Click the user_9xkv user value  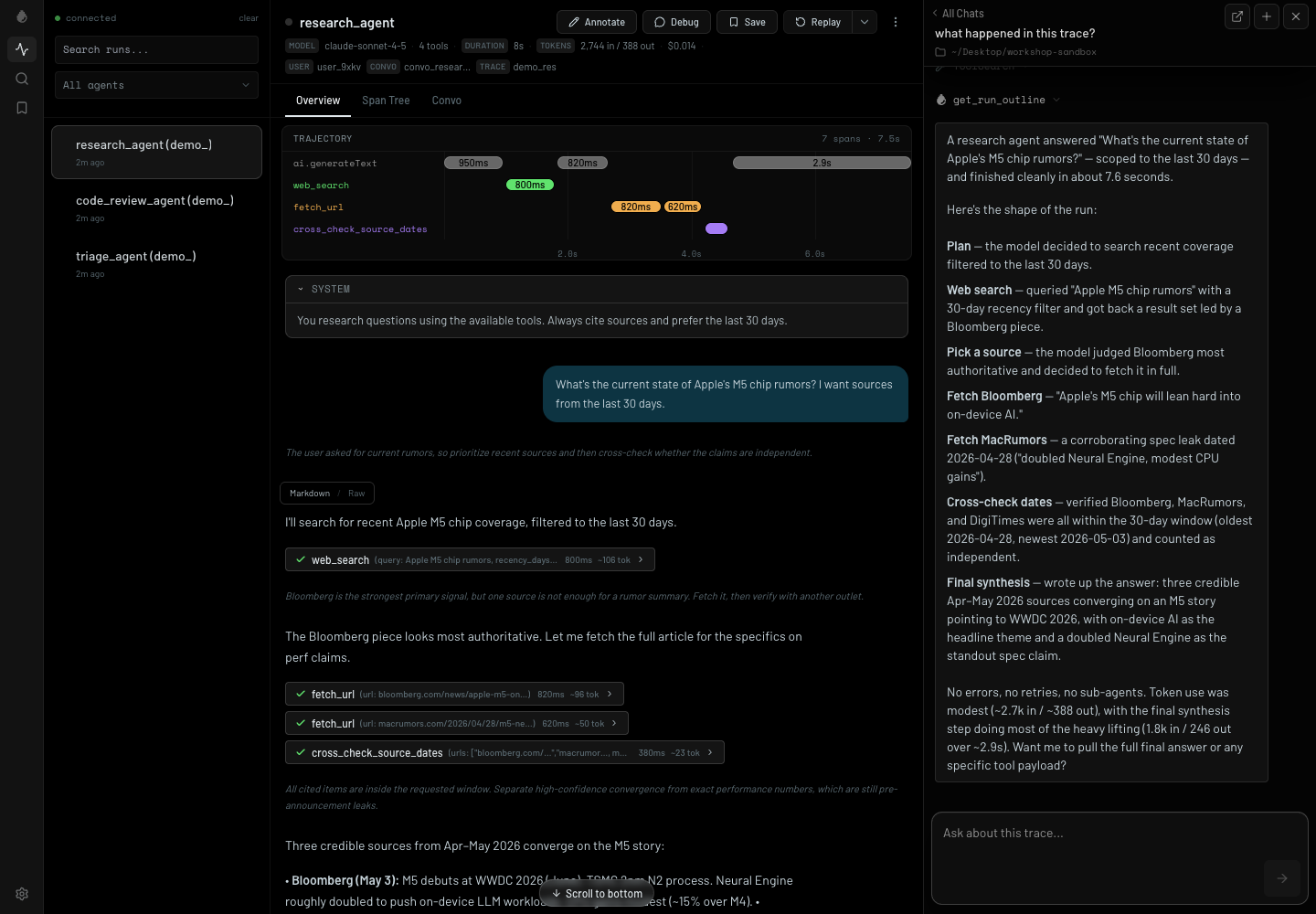(x=339, y=67)
